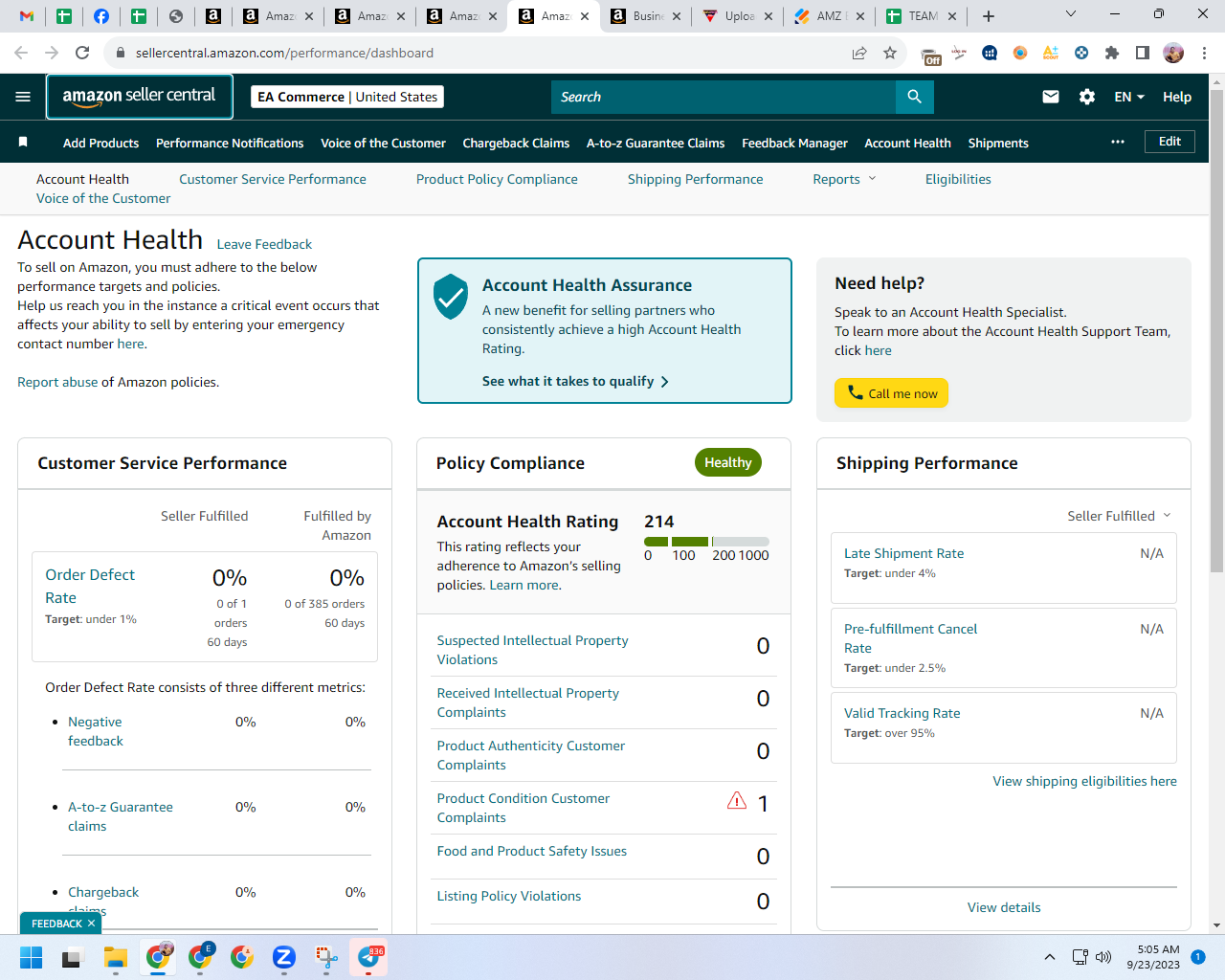Open Performance Notifications in the nav bar

(230, 143)
